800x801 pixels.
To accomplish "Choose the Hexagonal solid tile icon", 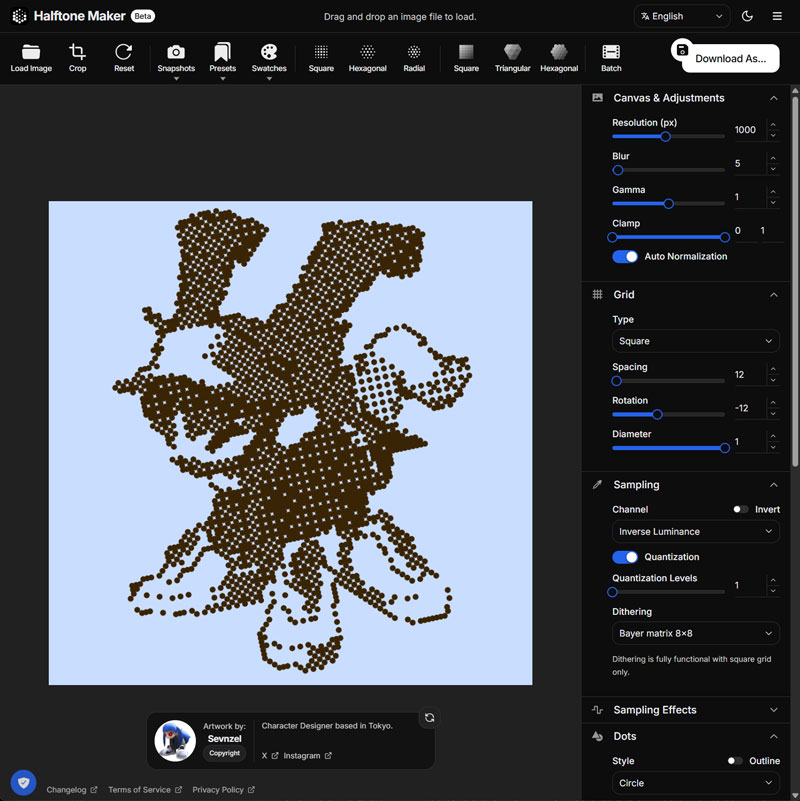I will [559, 52].
